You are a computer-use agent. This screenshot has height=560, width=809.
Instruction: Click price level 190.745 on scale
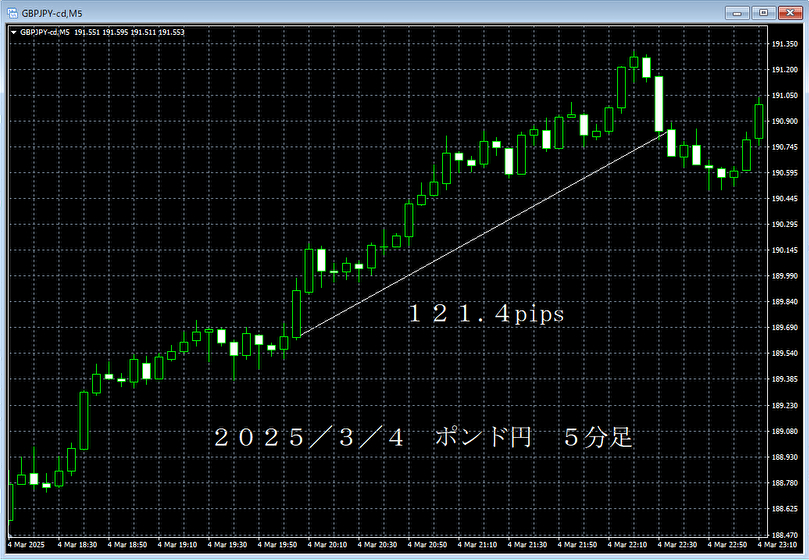(x=785, y=147)
